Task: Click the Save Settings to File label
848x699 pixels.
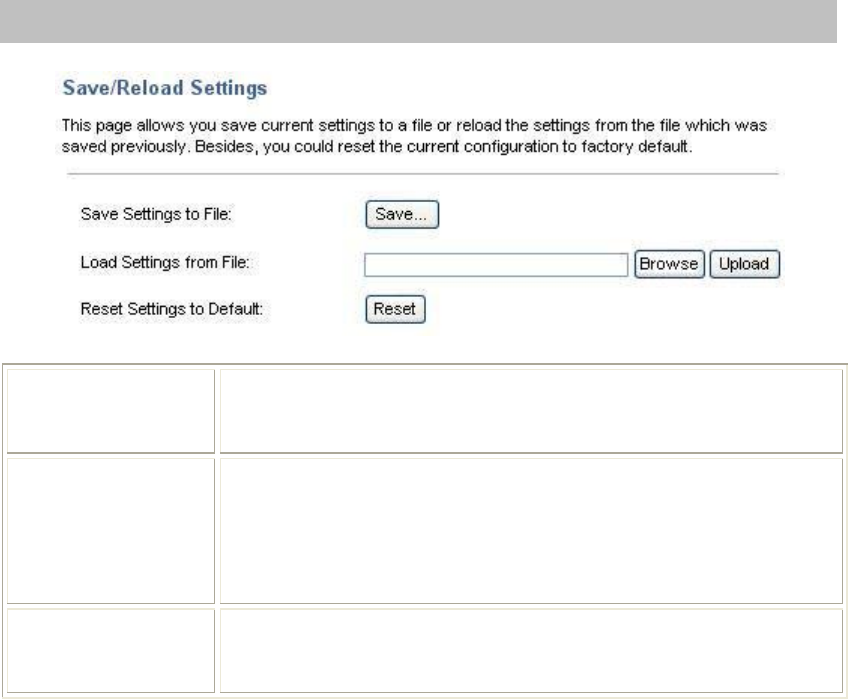Action: pyautogui.click(x=156, y=214)
